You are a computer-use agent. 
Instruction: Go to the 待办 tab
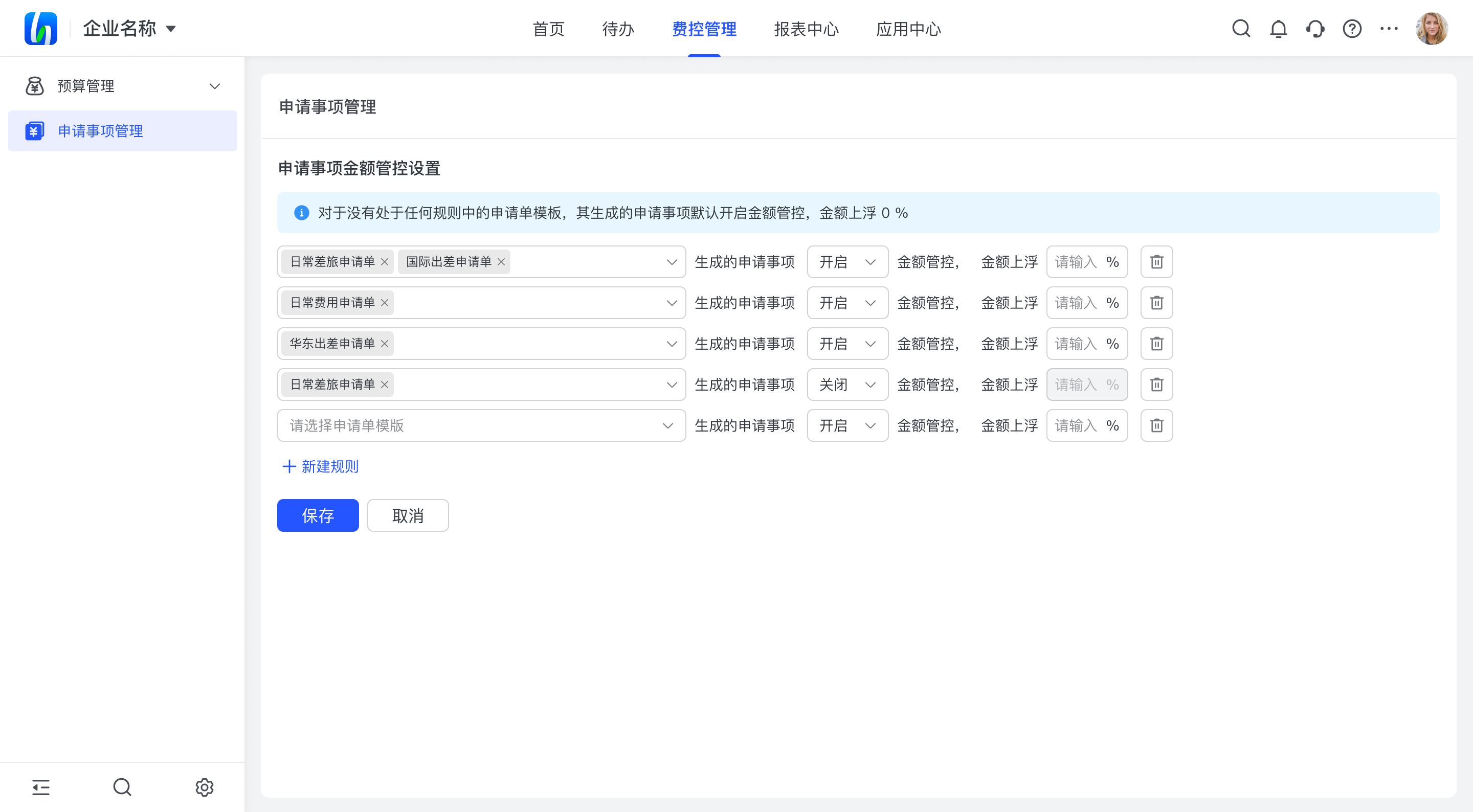(x=617, y=29)
